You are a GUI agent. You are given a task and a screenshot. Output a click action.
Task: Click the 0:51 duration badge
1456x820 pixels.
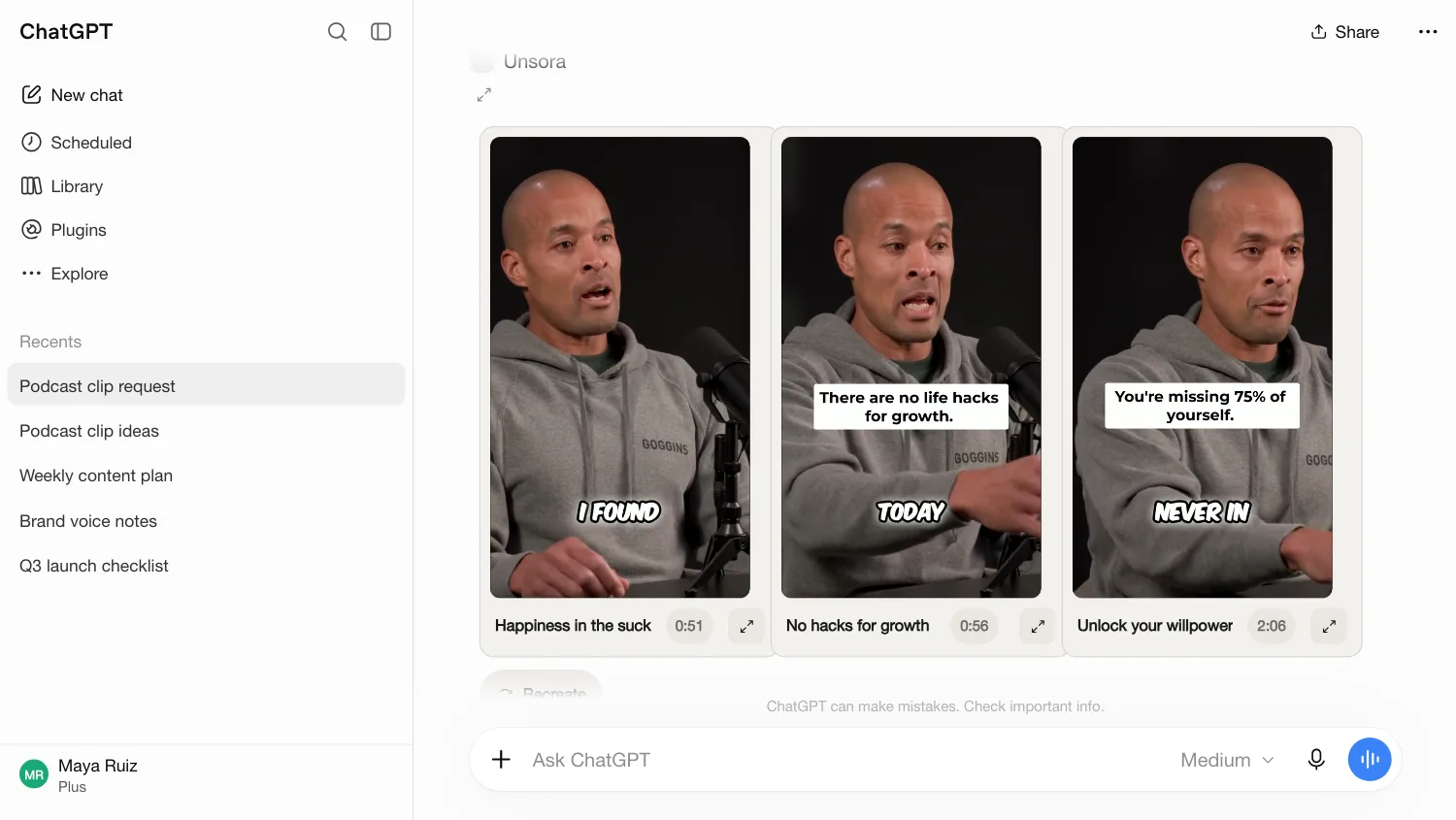point(689,626)
